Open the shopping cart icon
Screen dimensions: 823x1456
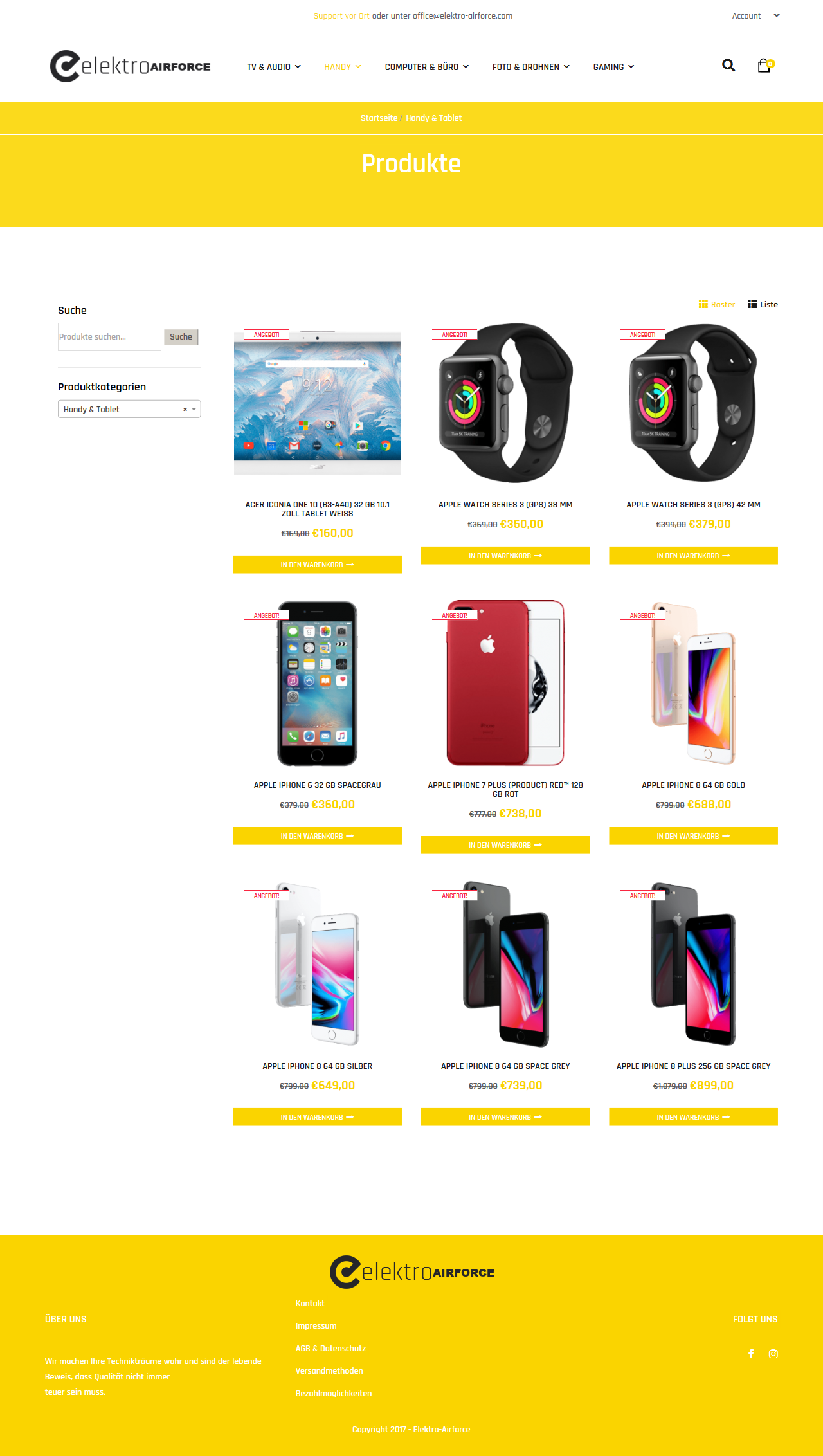click(765, 66)
